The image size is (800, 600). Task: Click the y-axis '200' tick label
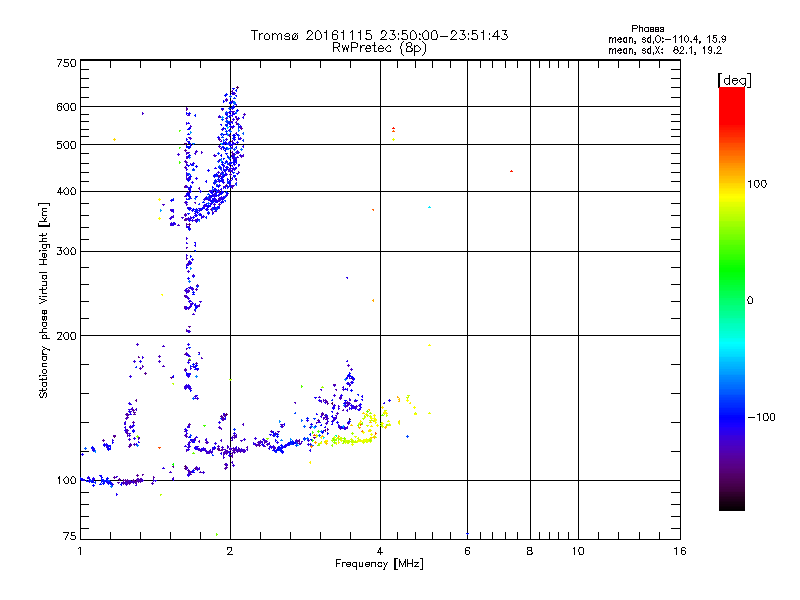(66, 336)
